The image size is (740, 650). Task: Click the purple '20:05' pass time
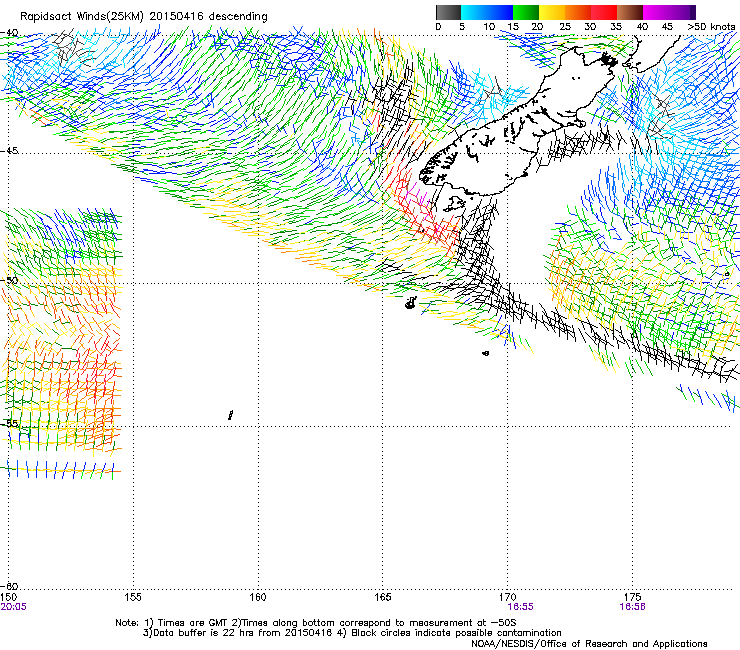point(14,607)
